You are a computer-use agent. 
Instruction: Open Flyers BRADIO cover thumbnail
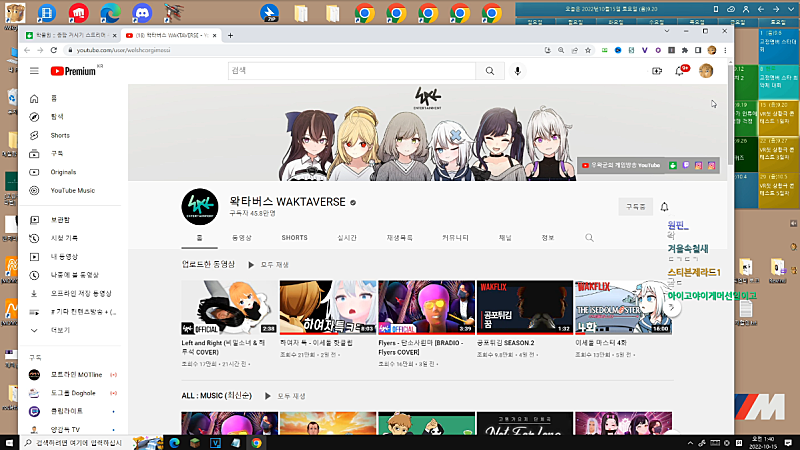click(x=427, y=307)
